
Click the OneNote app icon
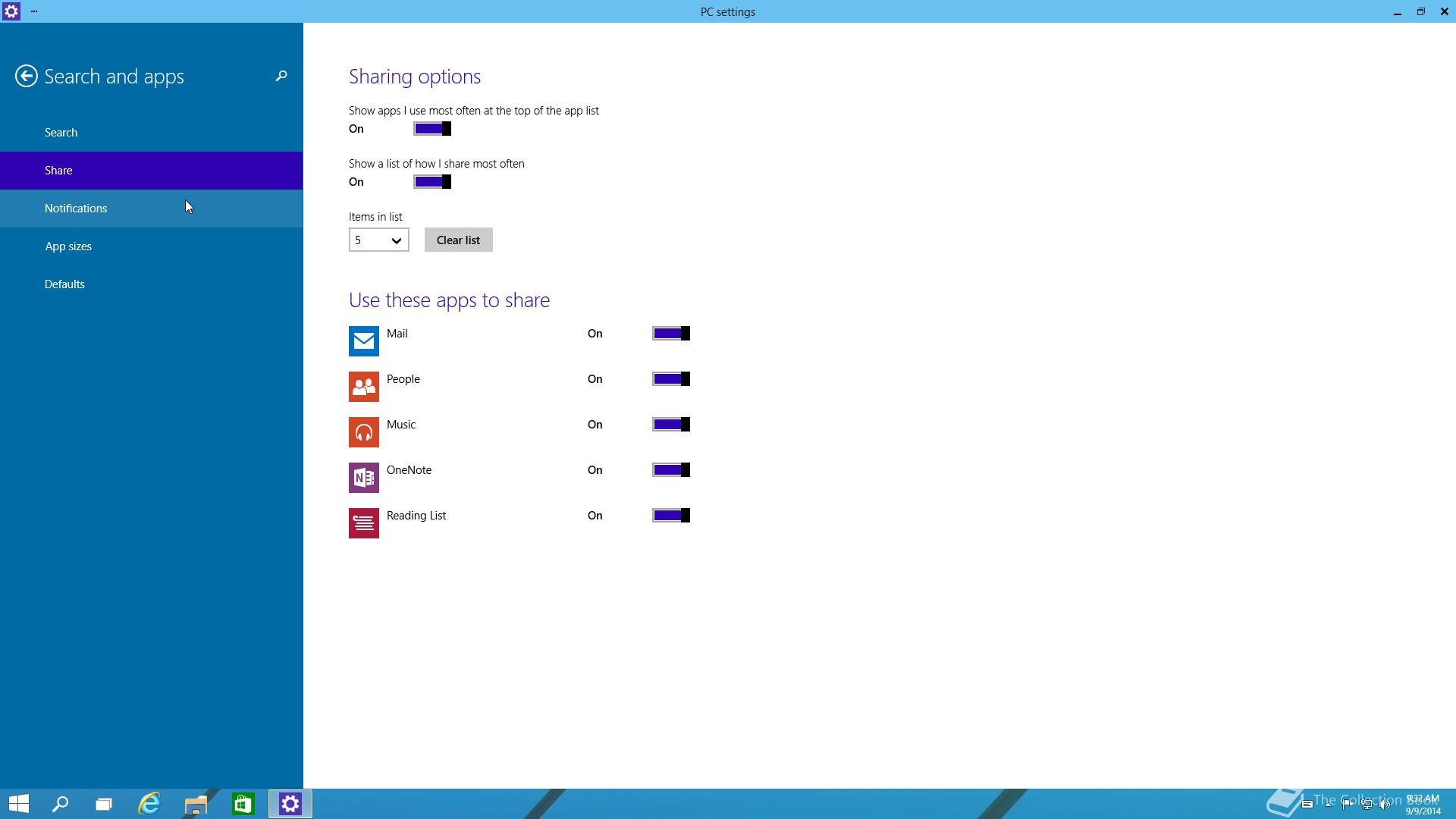(x=364, y=478)
